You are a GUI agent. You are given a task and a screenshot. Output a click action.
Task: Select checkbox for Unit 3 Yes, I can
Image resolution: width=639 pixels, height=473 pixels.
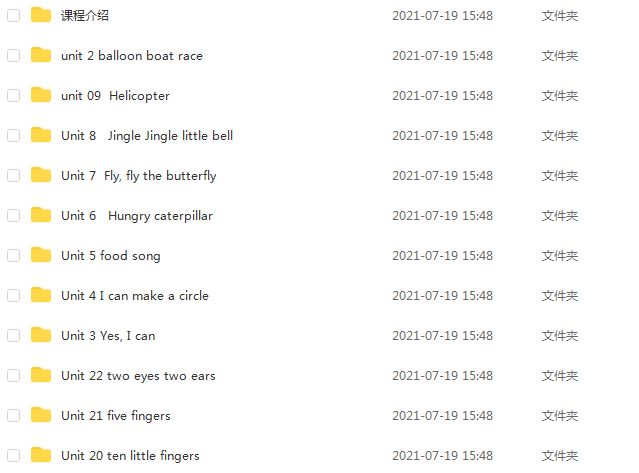coord(13,335)
